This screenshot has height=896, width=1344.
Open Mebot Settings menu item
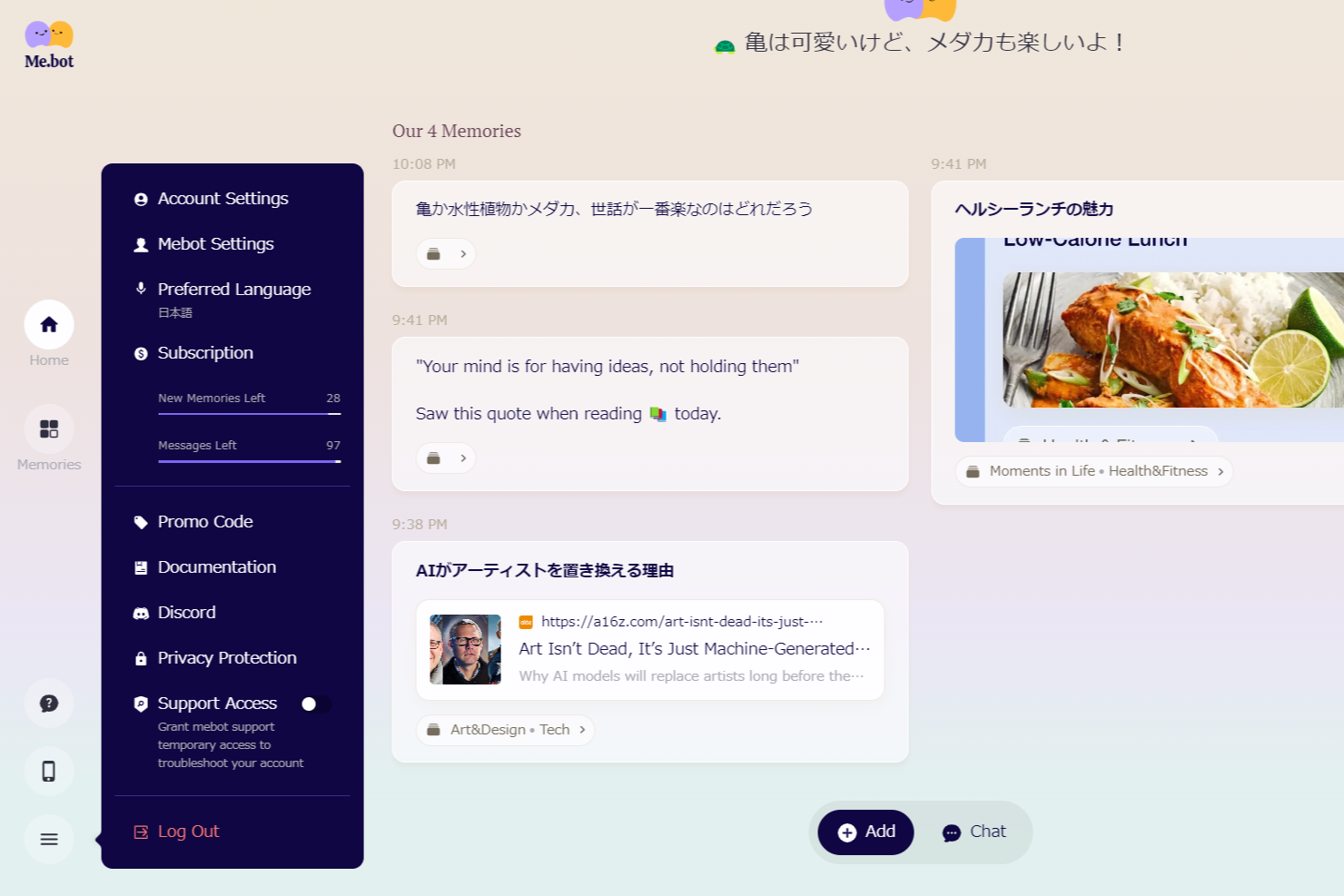215,244
